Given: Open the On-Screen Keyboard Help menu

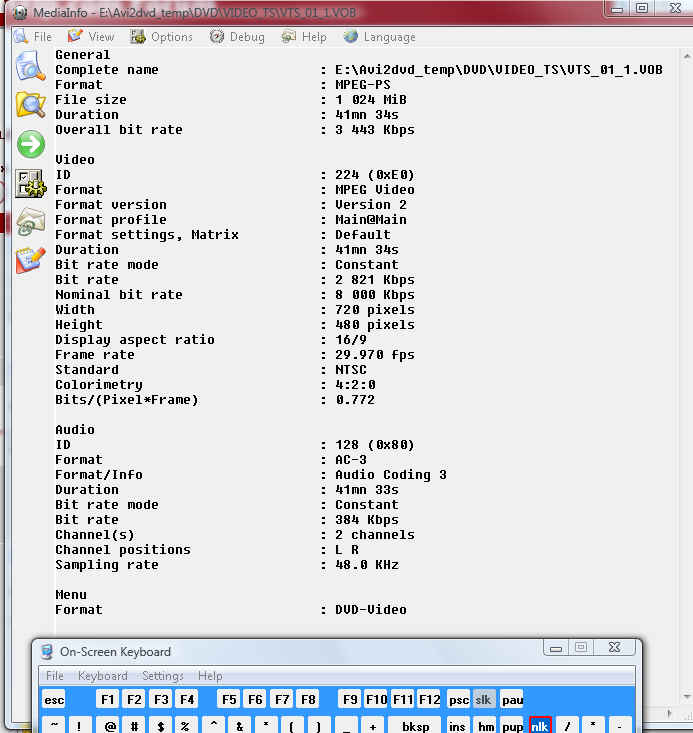Looking at the screenshot, I should tap(210, 676).
